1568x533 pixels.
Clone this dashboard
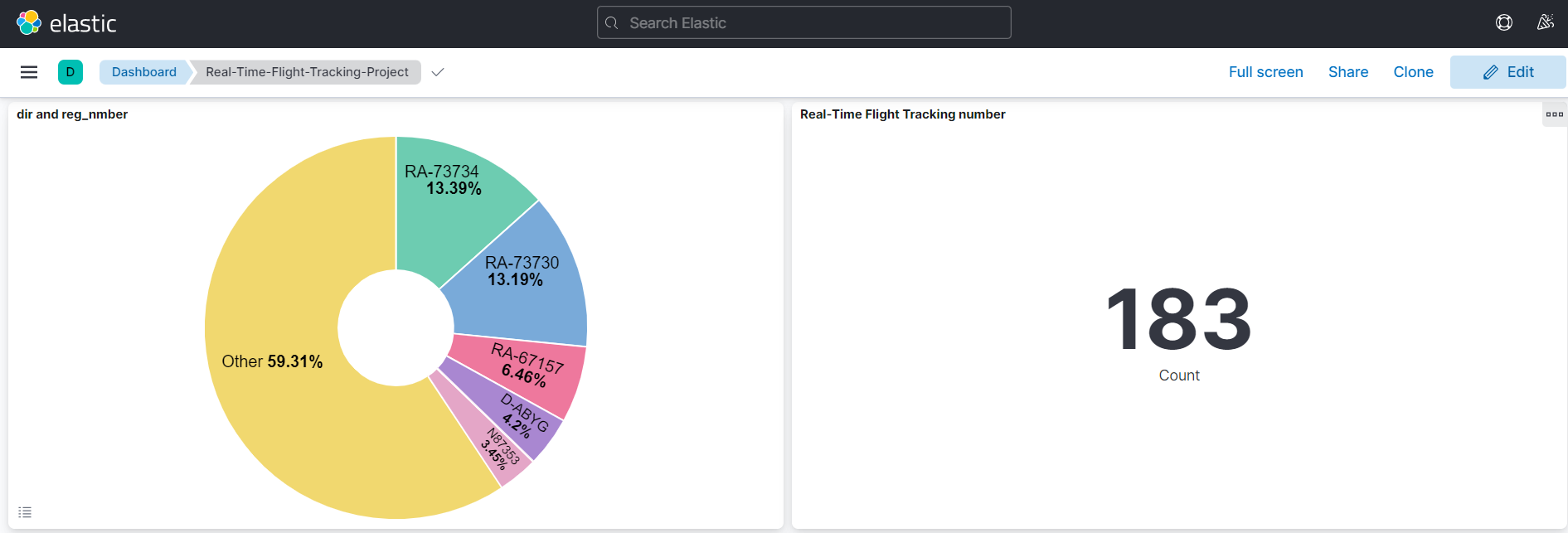coord(1413,72)
